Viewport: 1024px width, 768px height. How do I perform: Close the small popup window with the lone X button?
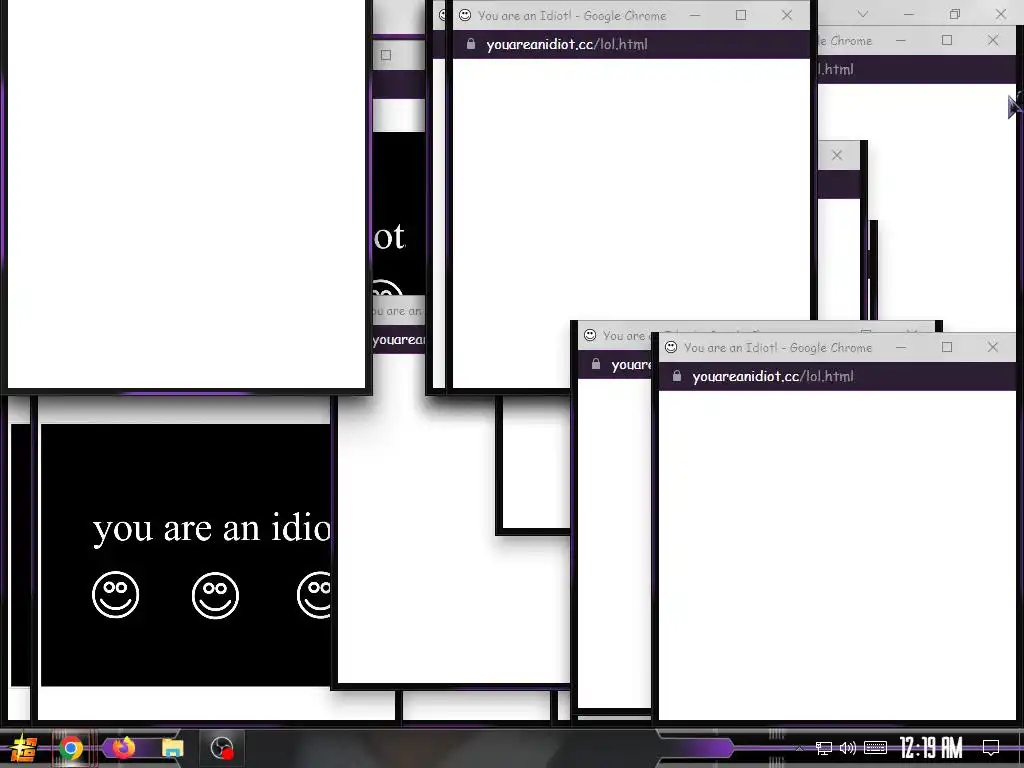pyautogui.click(x=837, y=155)
